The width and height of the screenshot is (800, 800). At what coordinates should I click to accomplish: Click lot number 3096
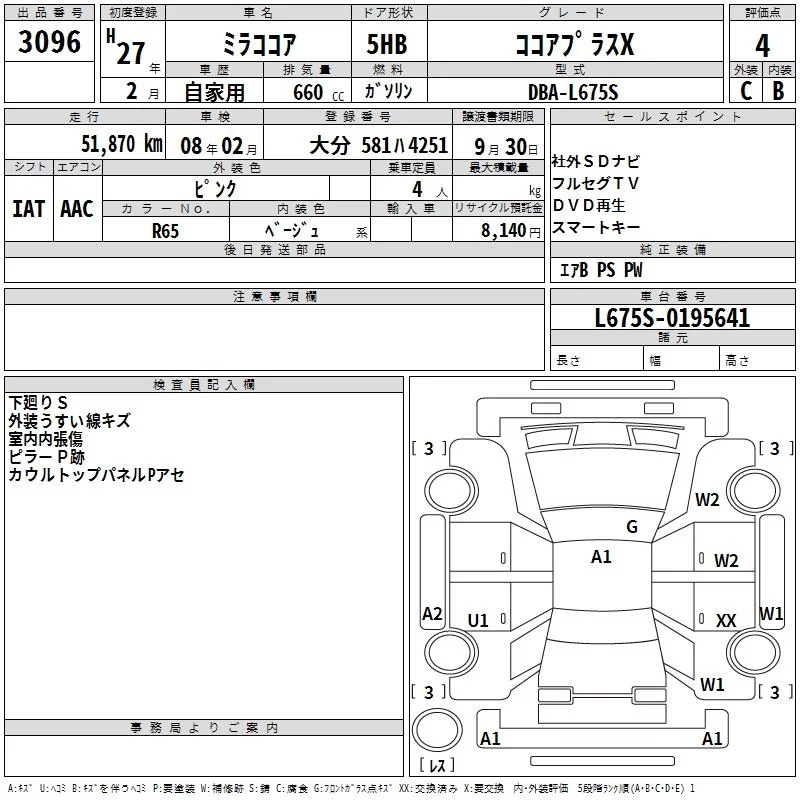49,42
